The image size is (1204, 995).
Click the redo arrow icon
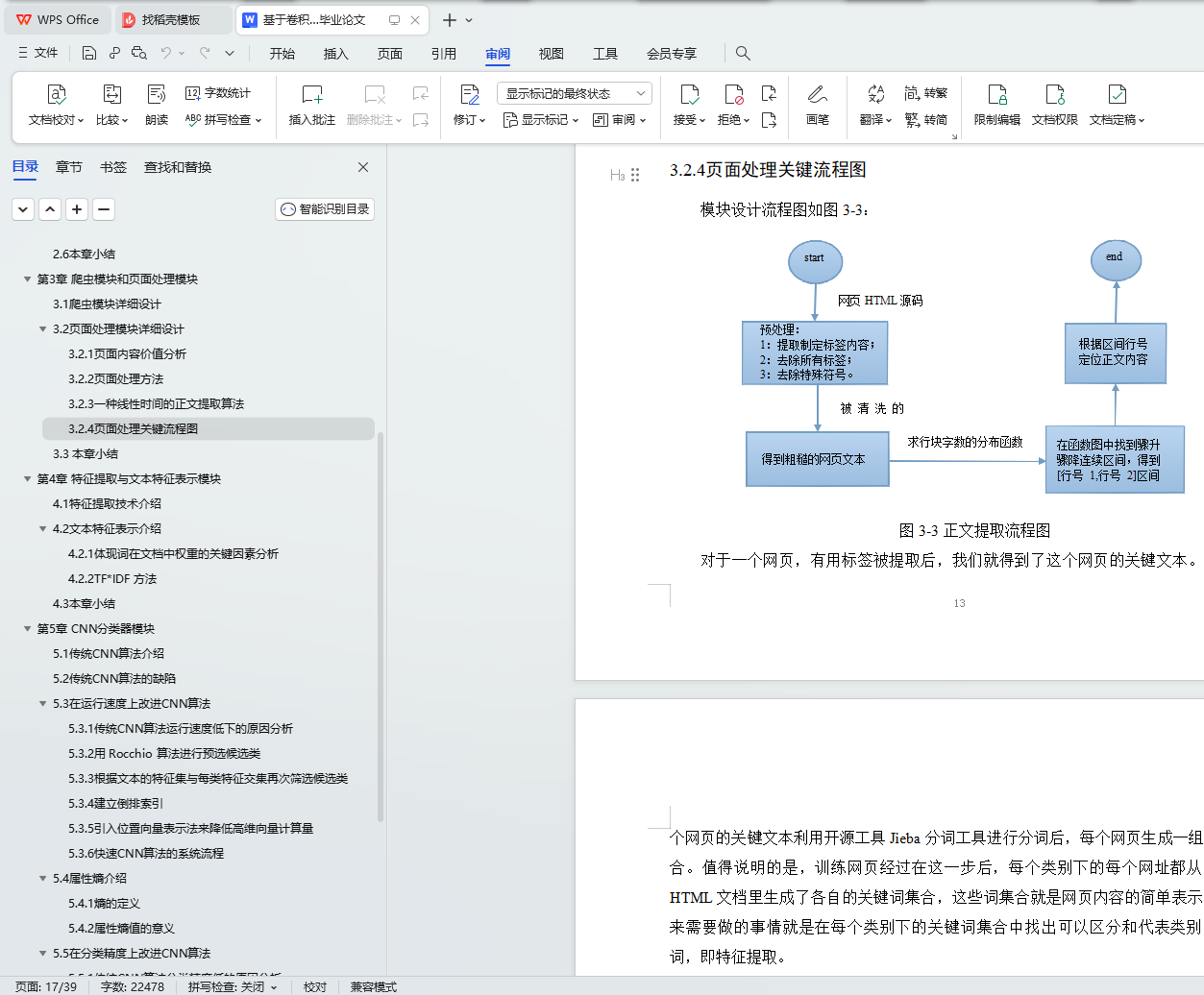(x=205, y=53)
